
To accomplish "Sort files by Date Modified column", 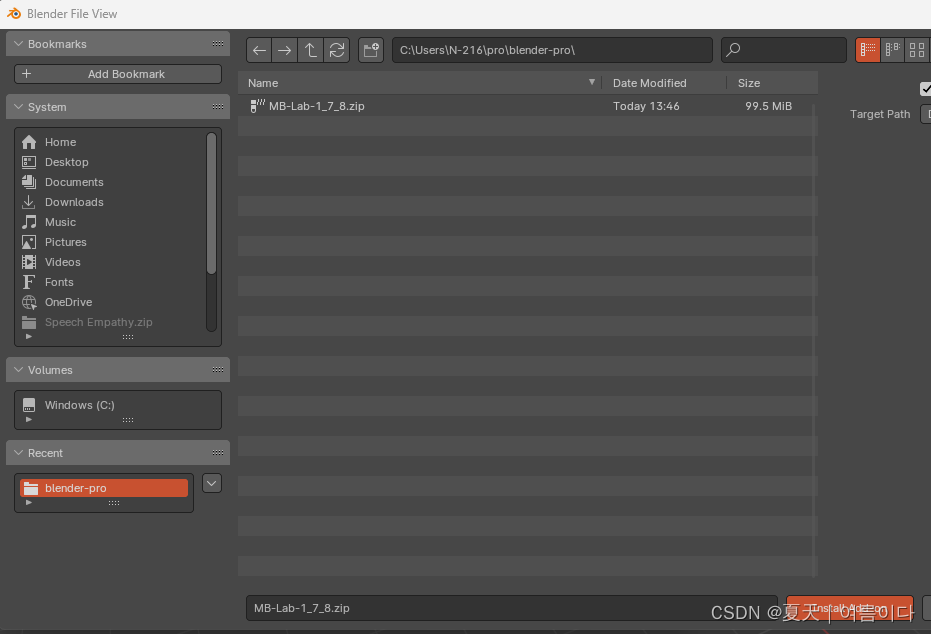I will pyautogui.click(x=664, y=83).
